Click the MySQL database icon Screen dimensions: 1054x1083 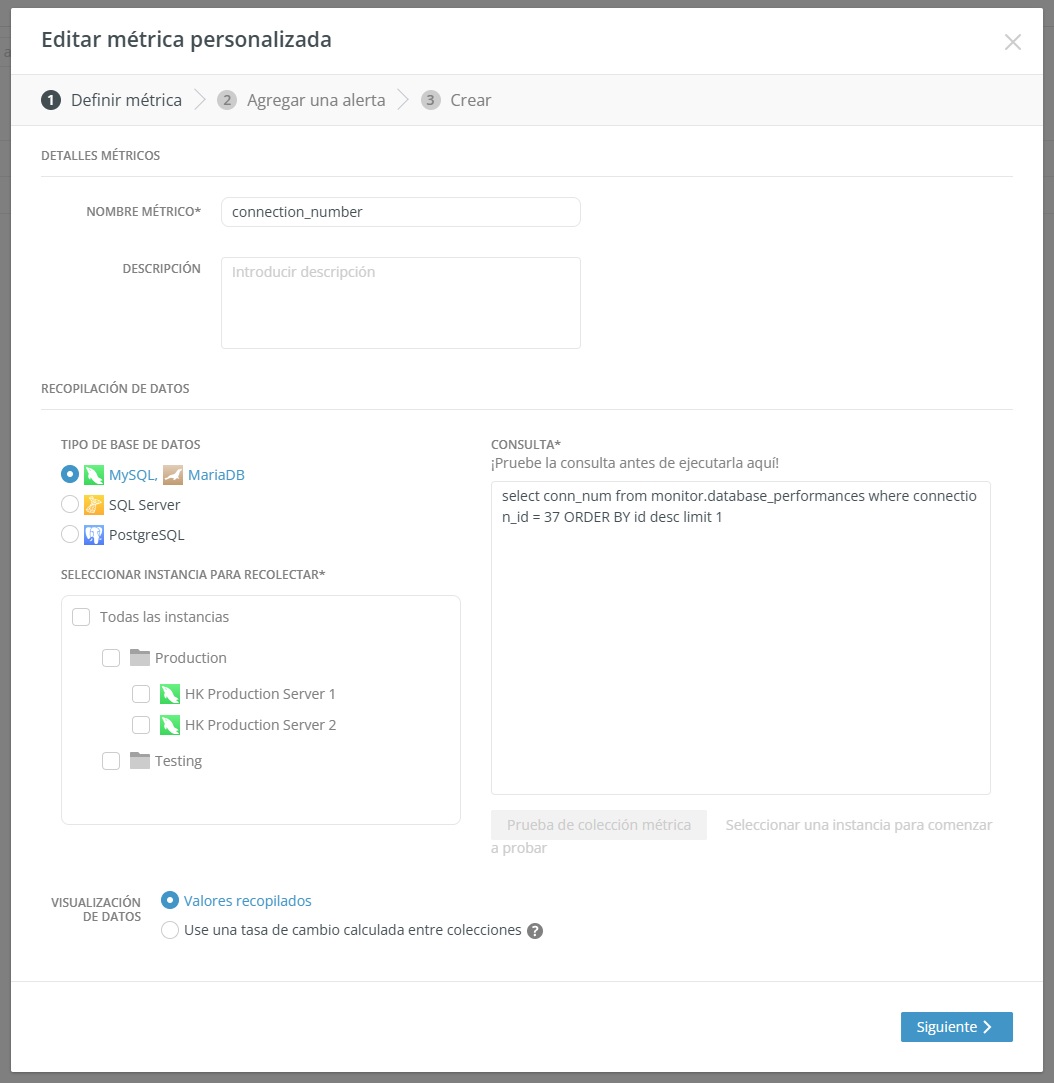[x=94, y=475]
